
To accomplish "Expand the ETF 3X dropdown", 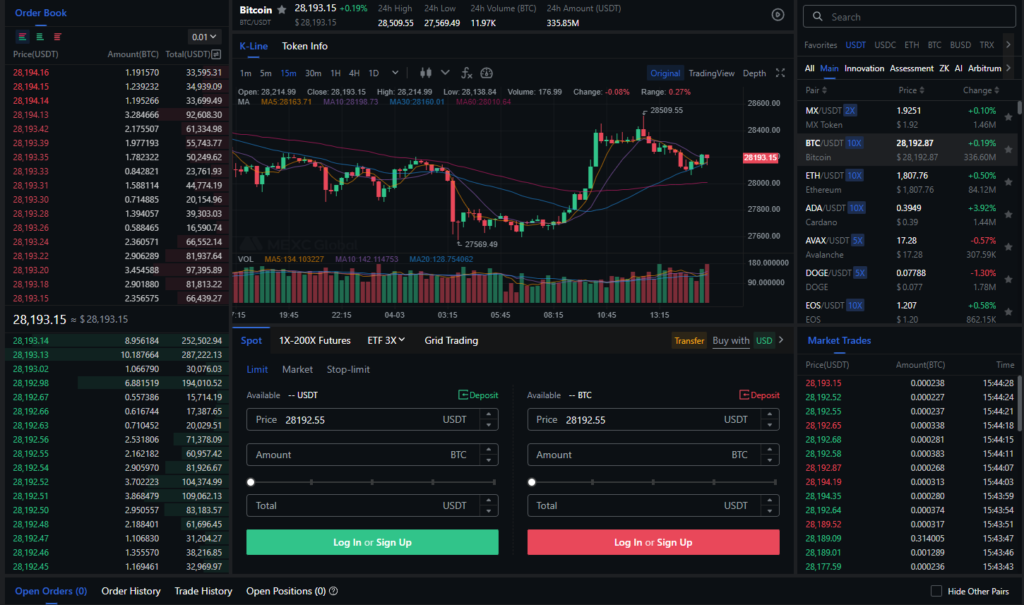I will [386, 340].
